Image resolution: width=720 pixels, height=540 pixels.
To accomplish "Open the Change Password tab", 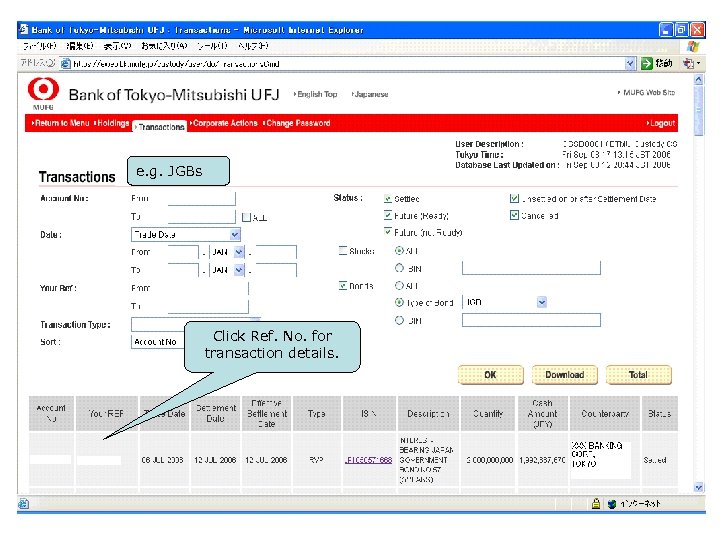I will click(x=297, y=123).
